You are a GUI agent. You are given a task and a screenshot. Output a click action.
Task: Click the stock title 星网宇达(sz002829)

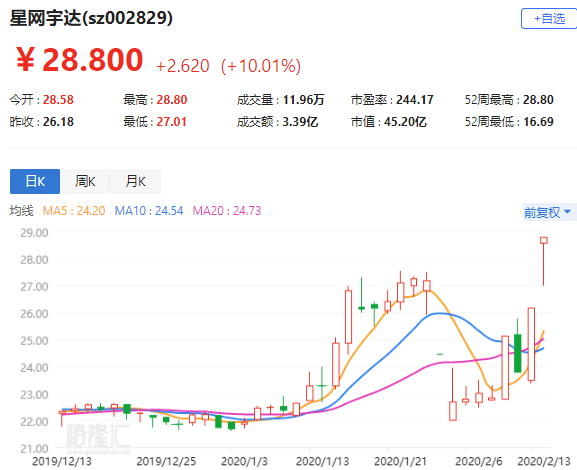click(91, 18)
